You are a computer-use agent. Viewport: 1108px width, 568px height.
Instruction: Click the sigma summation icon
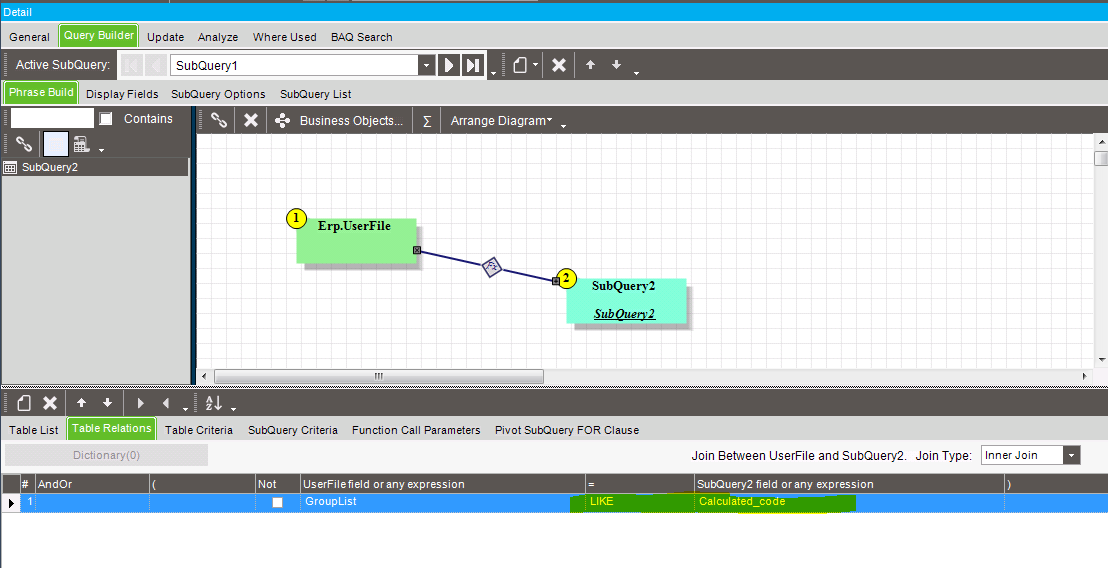pos(427,121)
